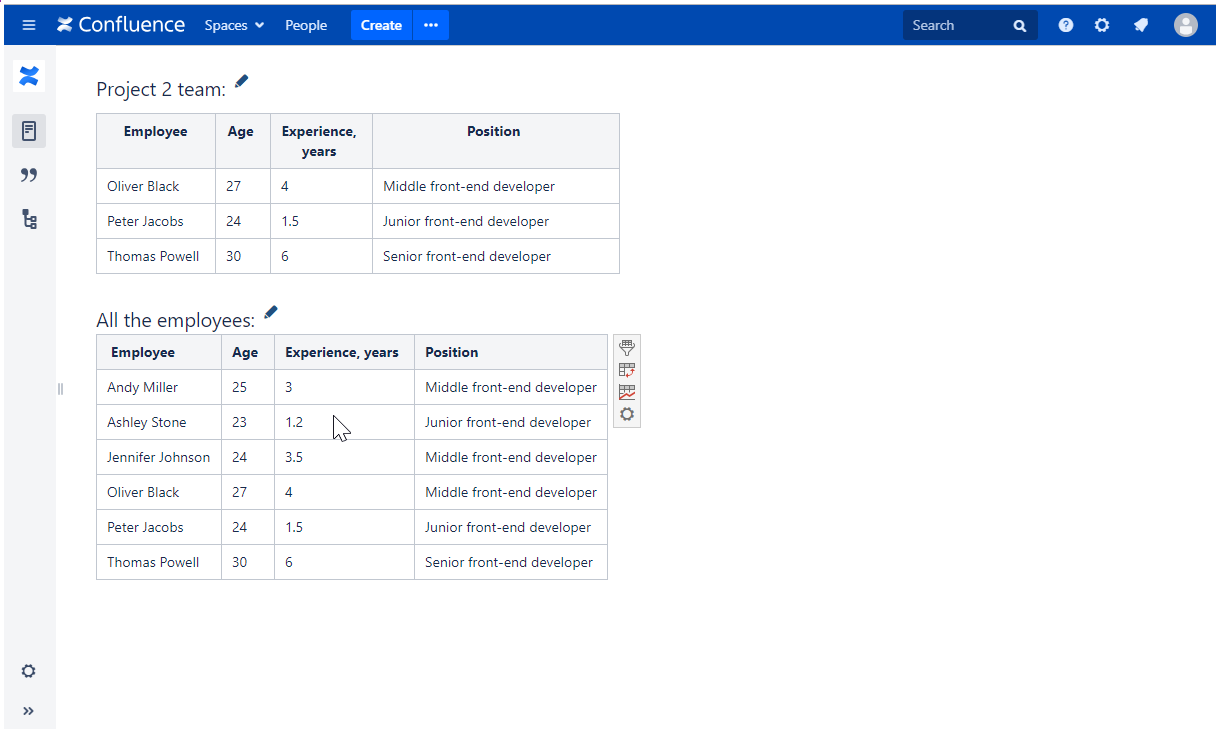The height and width of the screenshot is (733, 1216).
Task: Open the page tree icon in sidebar
Action: point(29,219)
